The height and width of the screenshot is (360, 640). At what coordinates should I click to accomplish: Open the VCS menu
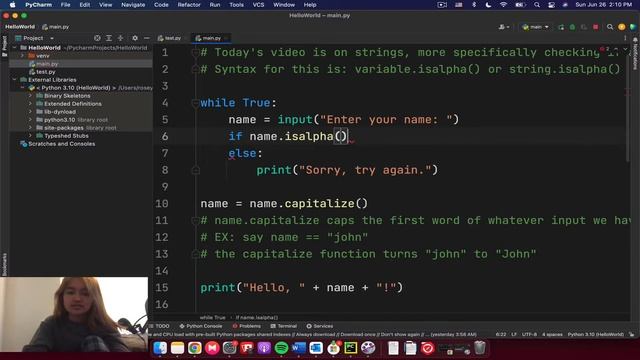tap(258, 5)
